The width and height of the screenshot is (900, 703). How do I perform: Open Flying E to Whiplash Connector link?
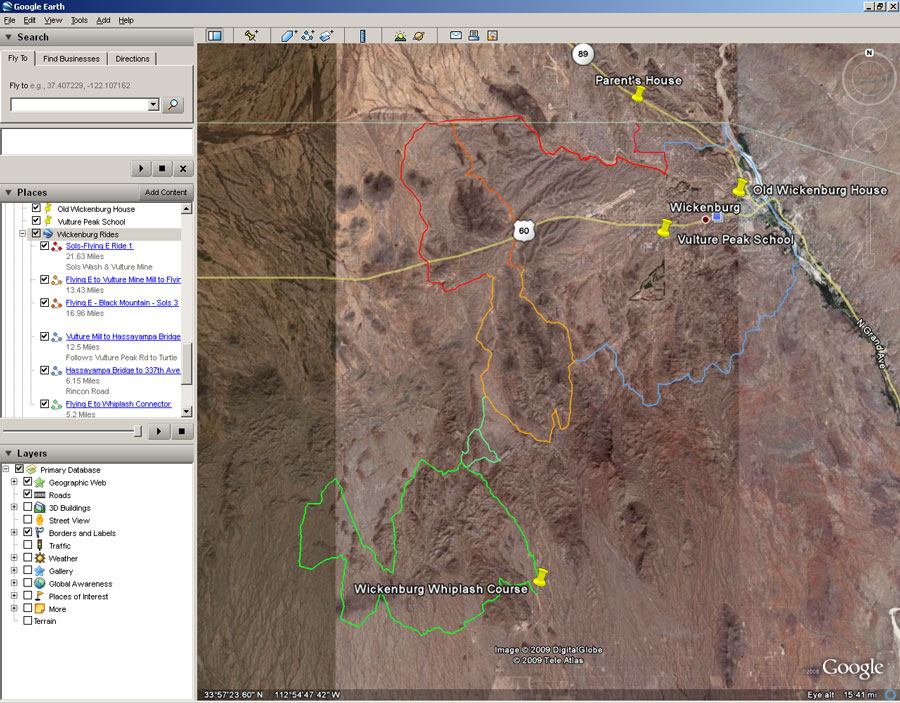tap(118, 404)
